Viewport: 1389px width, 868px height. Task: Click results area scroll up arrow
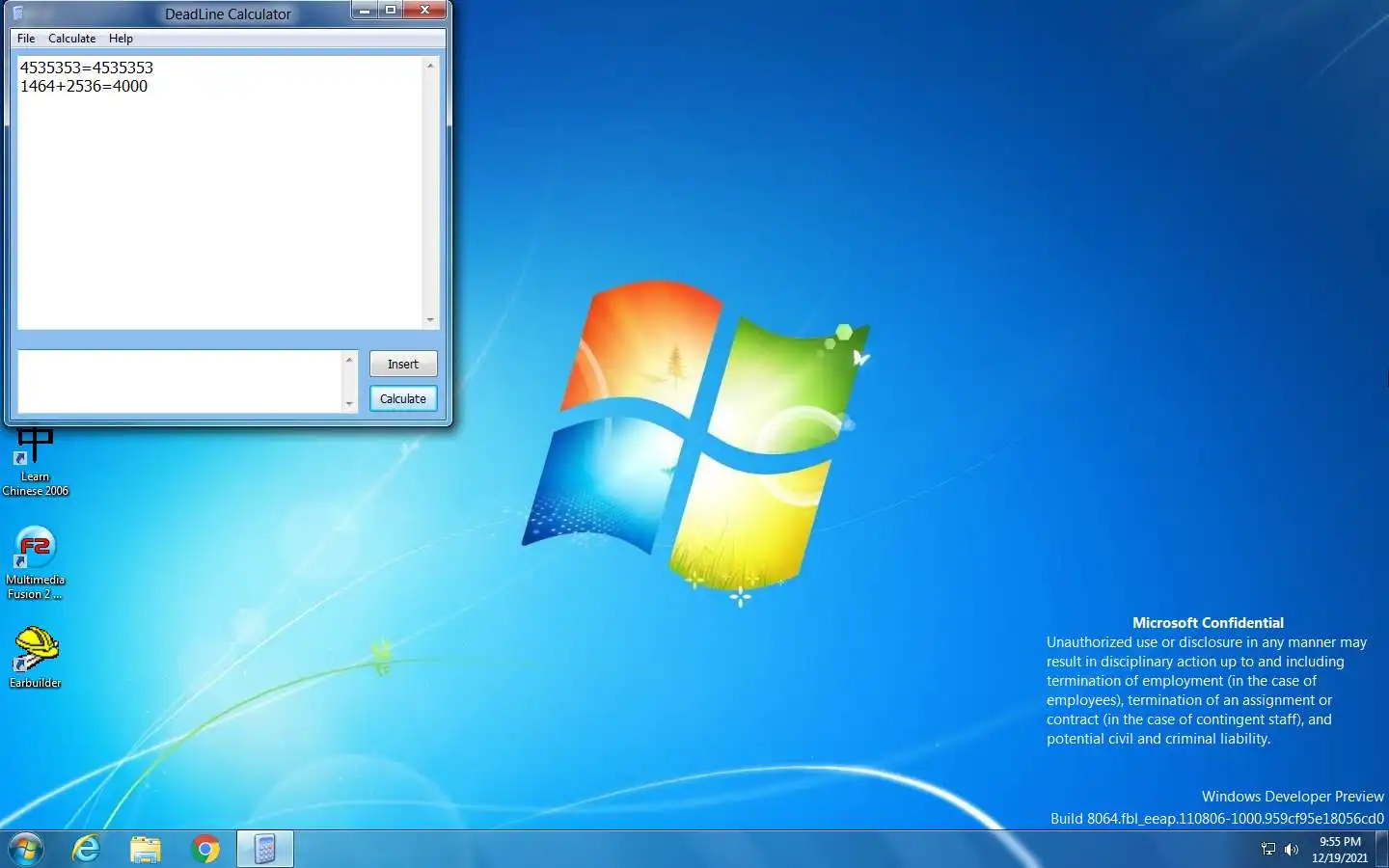point(430,66)
